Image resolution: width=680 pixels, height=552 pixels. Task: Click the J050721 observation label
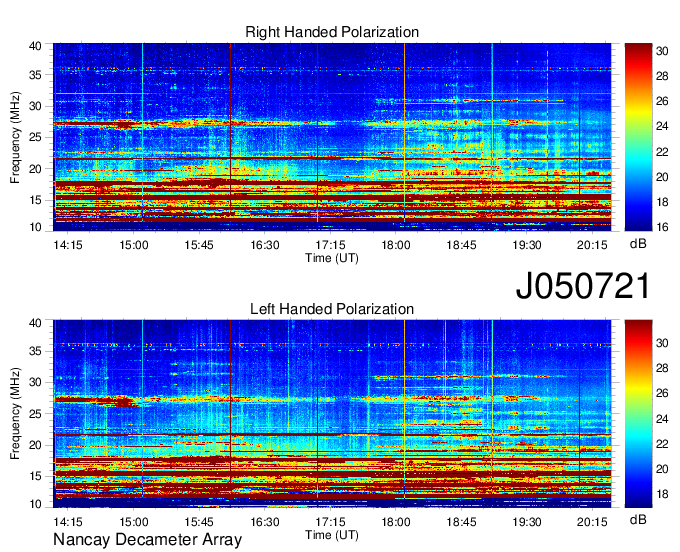[x=583, y=286]
